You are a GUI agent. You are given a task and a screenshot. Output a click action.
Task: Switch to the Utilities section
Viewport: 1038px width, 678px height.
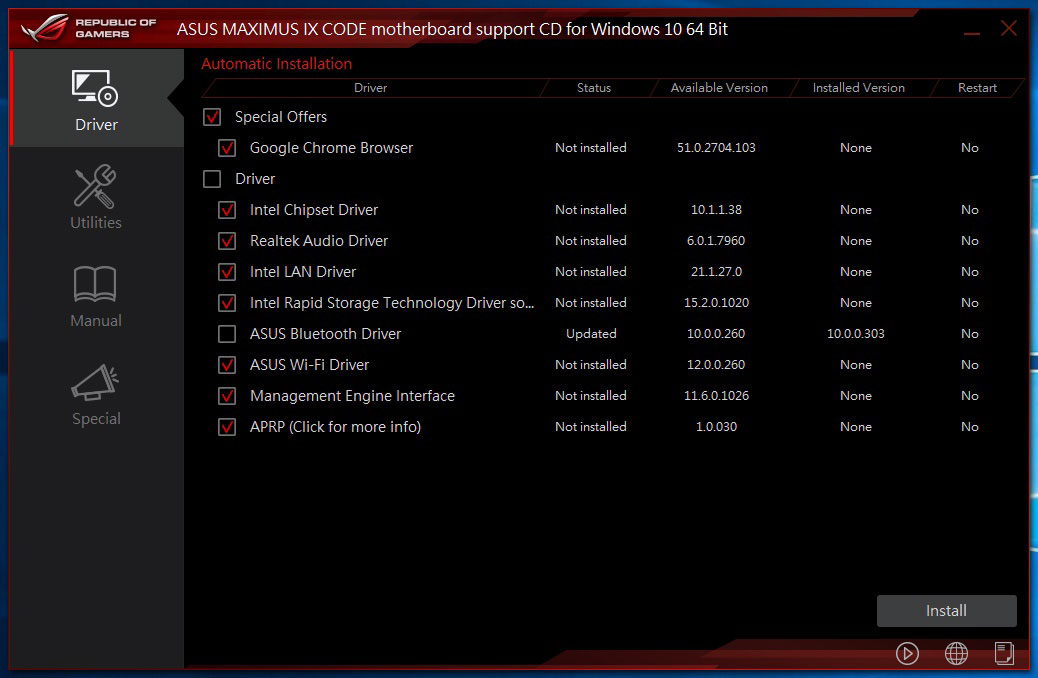(96, 197)
